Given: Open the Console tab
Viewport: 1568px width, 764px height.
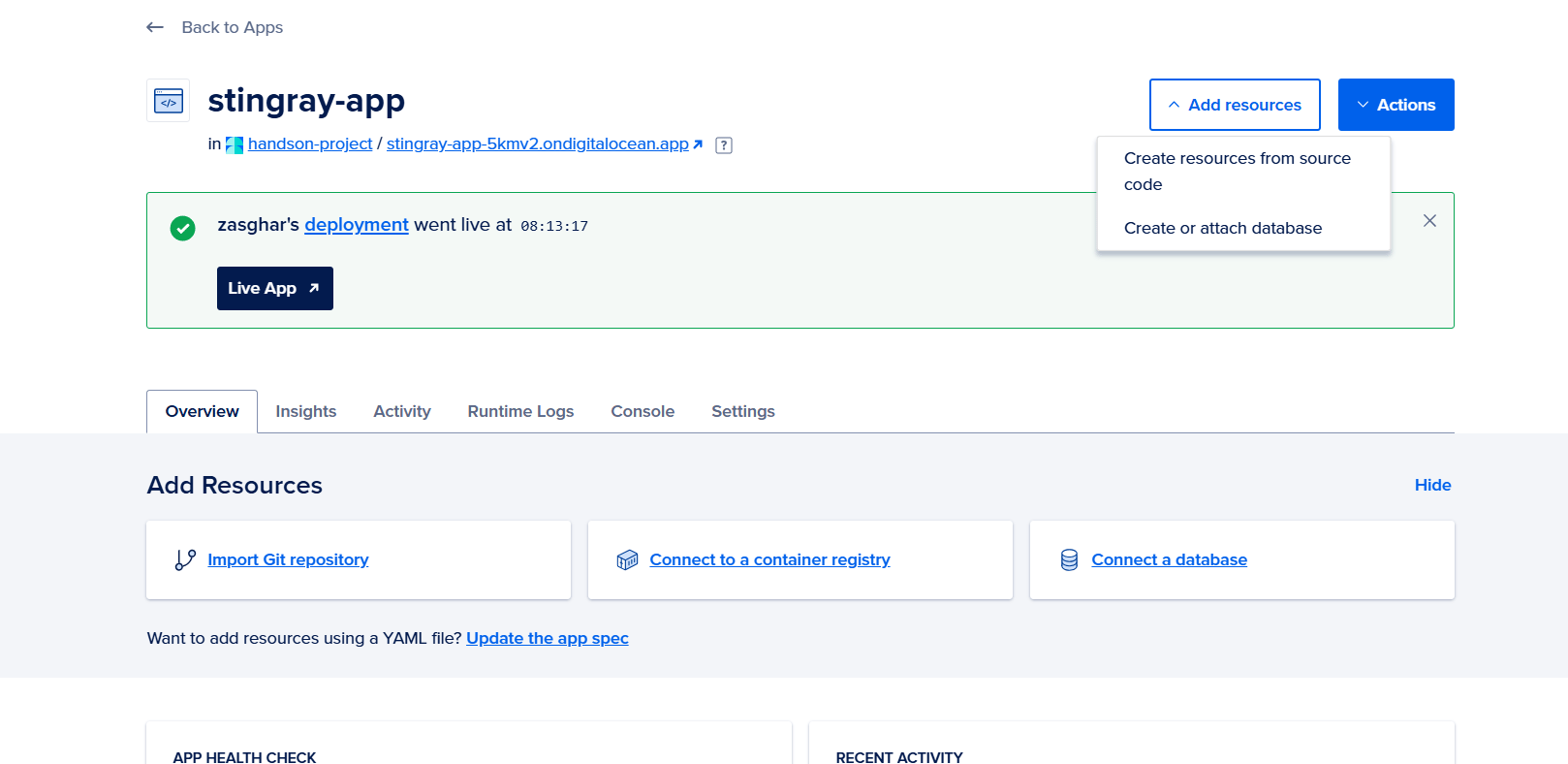Looking at the screenshot, I should pyautogui.click(x=643, y=411).
